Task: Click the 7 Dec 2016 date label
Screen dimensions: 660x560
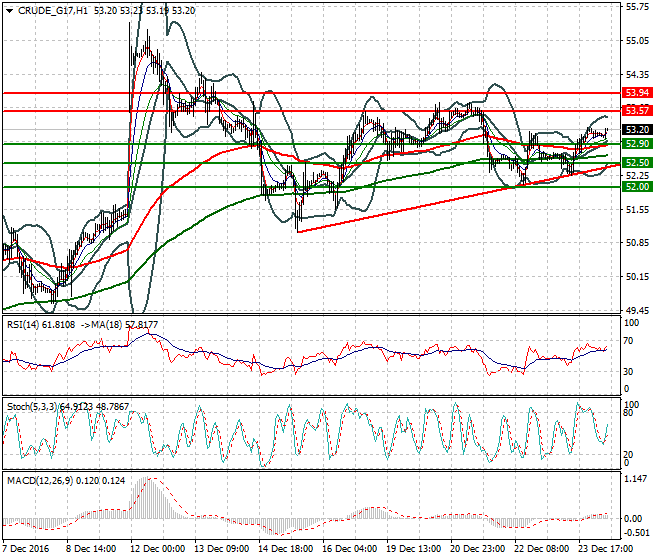Action: (26, 549)
